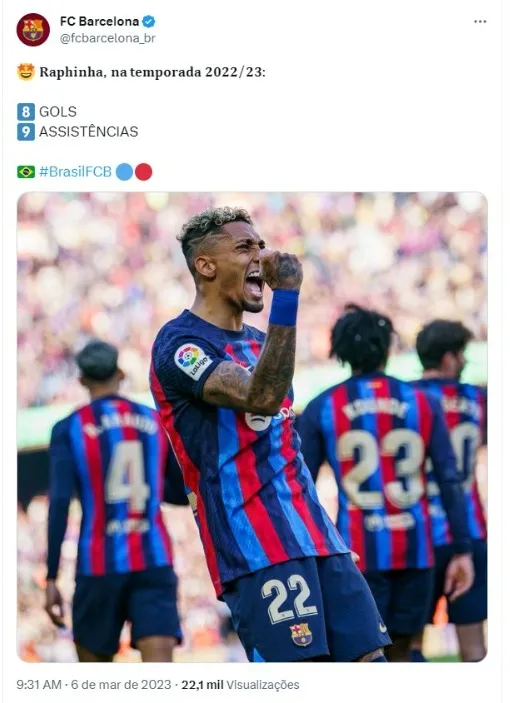This screenshot has width=510, height=703.
Task: Click the 9:31 AM timestamp link
Action: 39,685
